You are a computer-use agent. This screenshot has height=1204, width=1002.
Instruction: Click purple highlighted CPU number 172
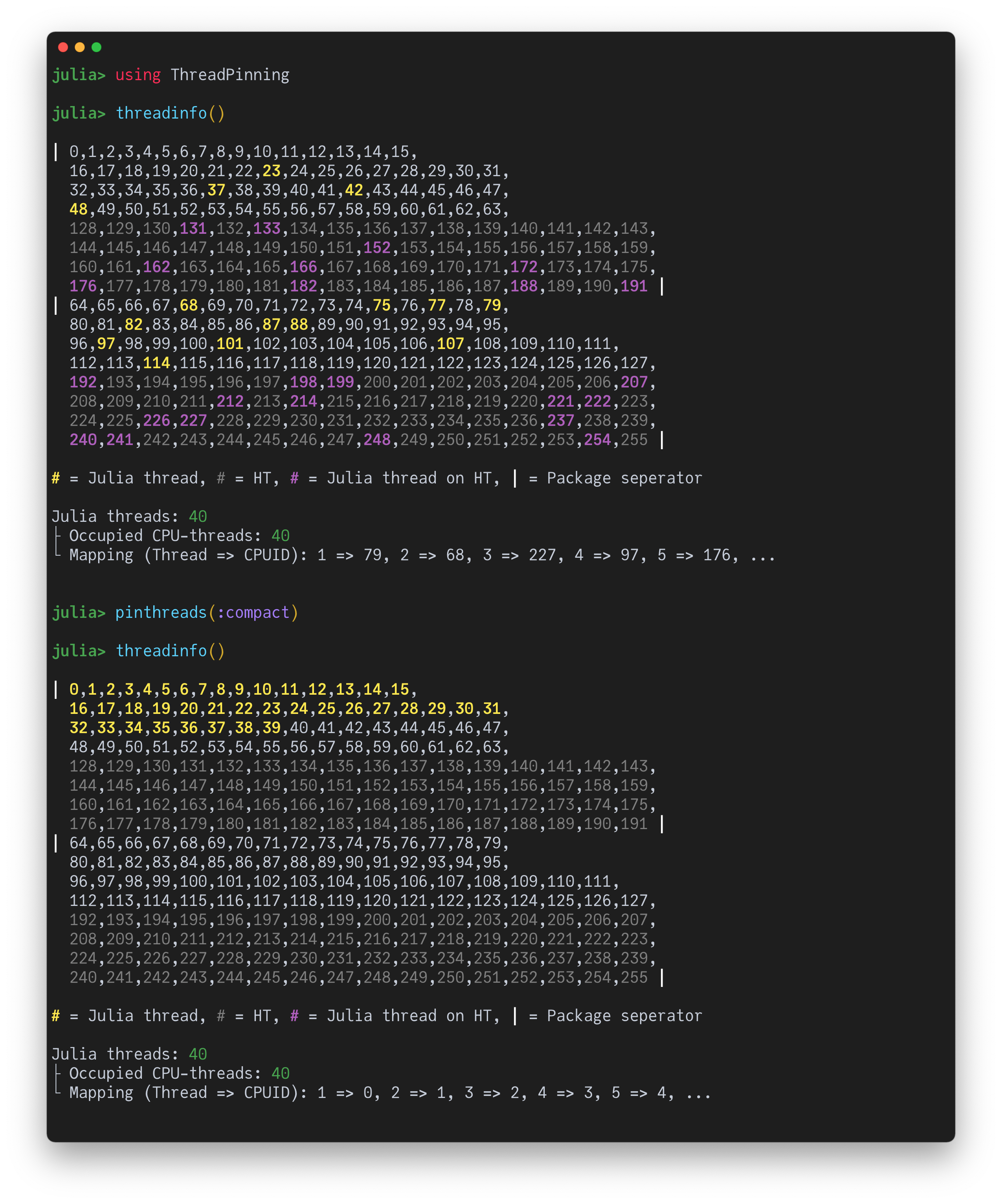coord(524,267)
